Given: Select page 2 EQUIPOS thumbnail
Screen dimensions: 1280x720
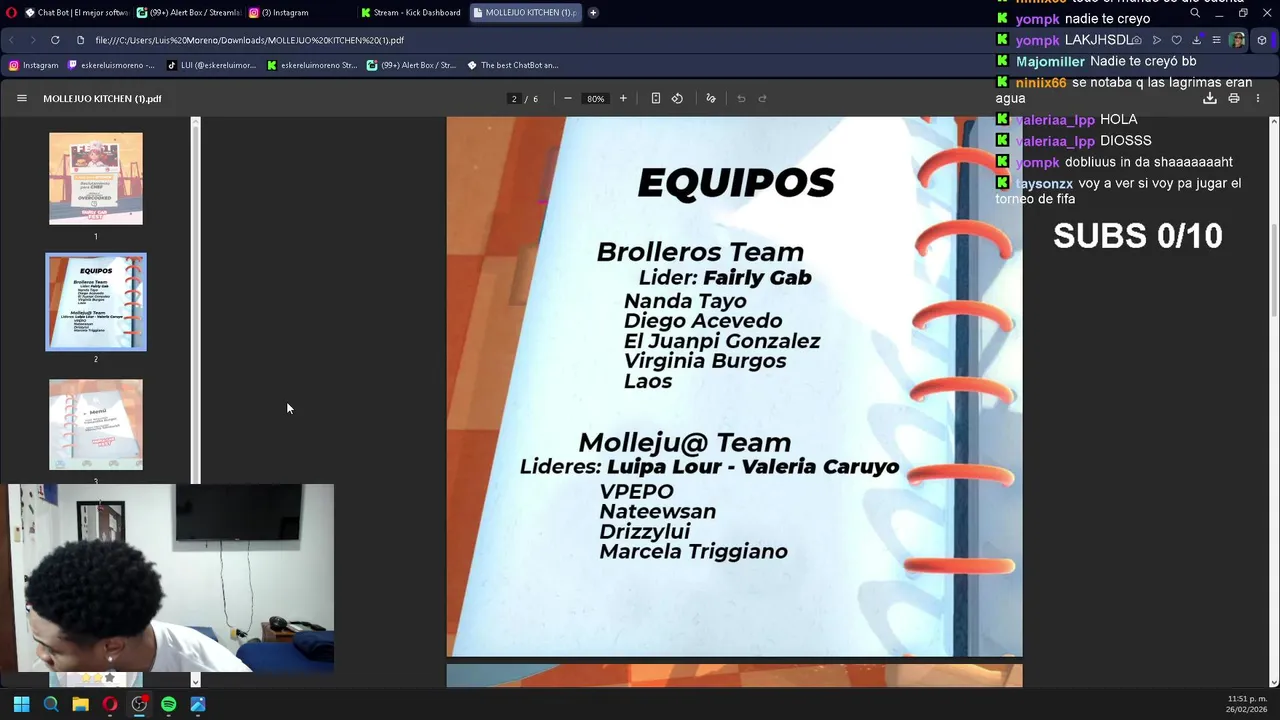Looking at the screenshot, I should pos(96,302).
